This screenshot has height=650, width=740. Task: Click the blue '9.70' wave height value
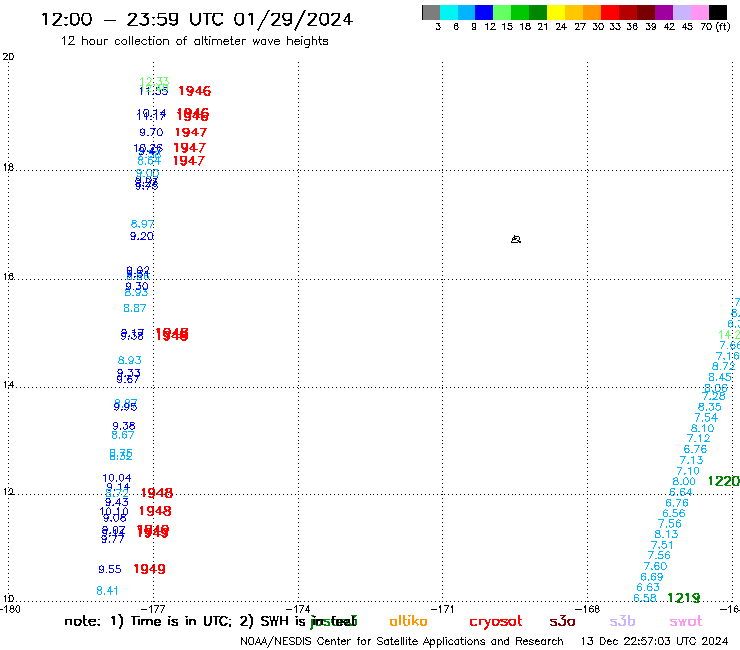pyautogui.click(x=151, y=133)
